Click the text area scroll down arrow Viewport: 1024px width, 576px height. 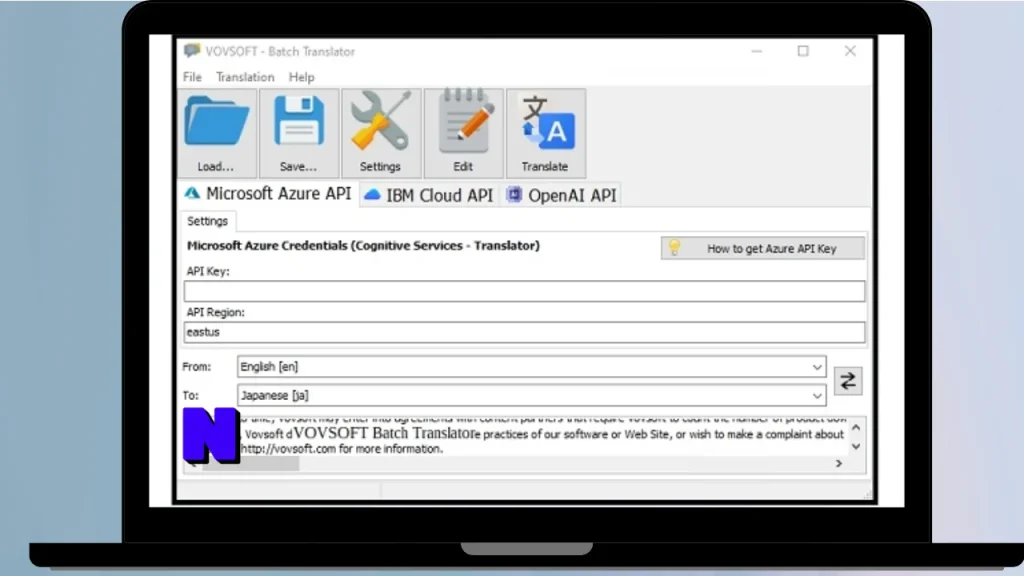[856, 447]
